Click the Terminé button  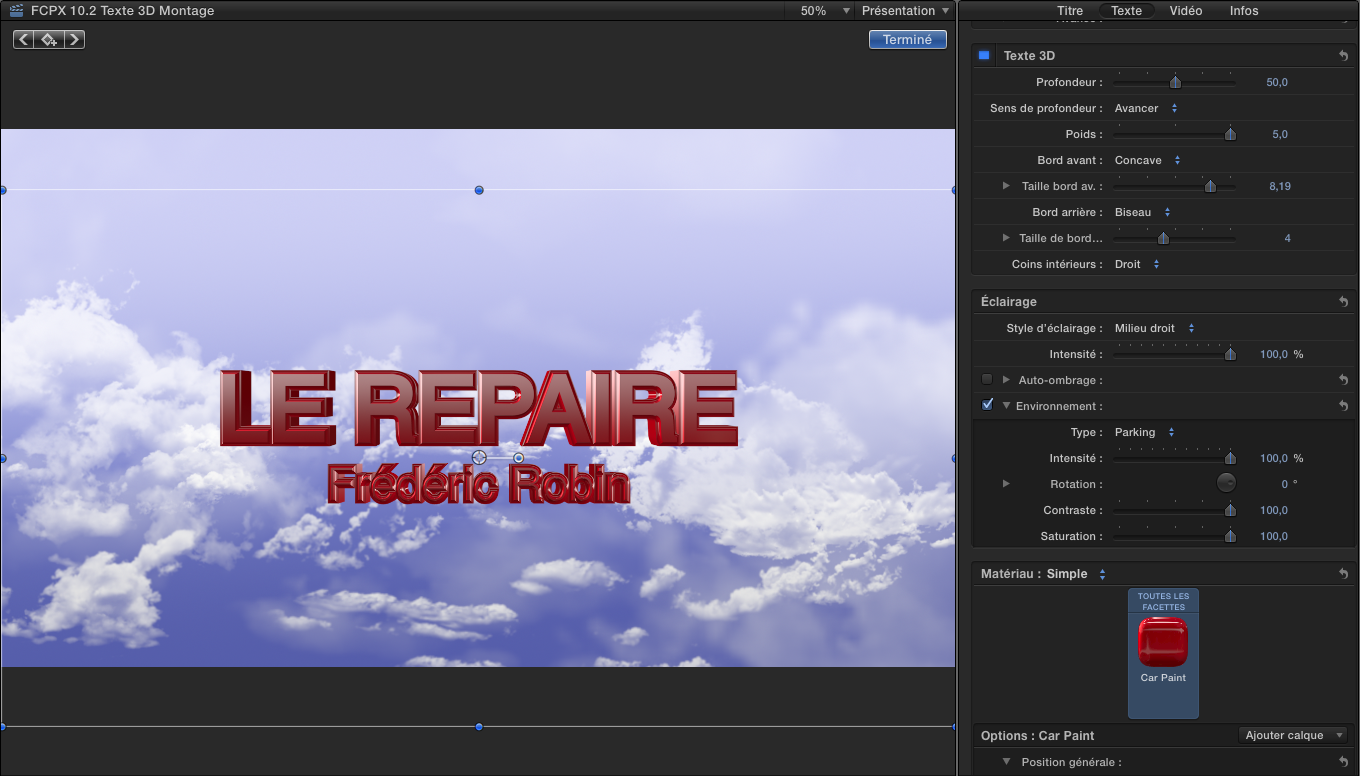[907, 40]
